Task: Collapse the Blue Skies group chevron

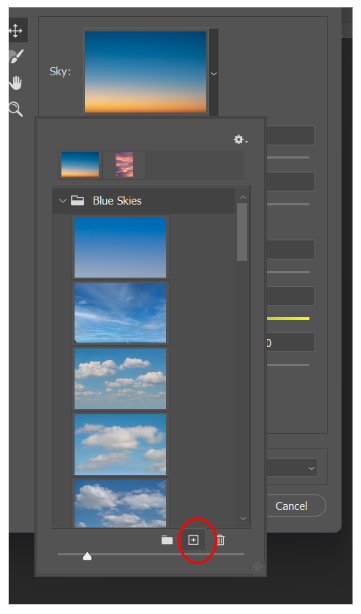Action: (62, 201)
